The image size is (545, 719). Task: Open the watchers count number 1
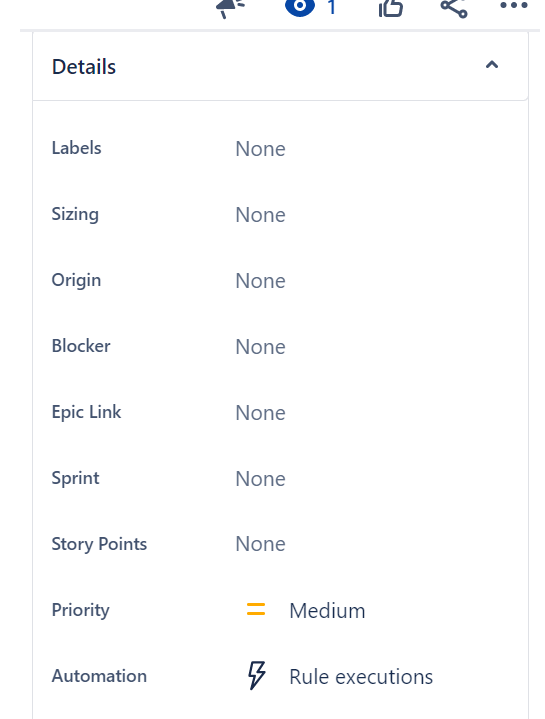click(x=332, y=7)
